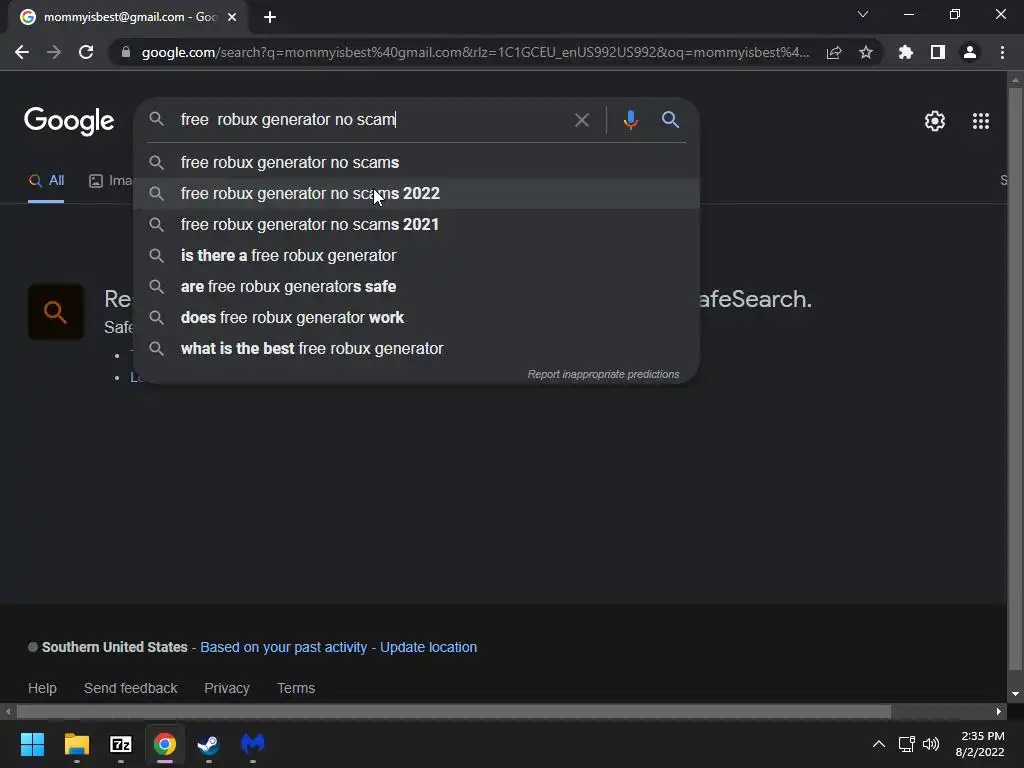Choose 'does free robux generator work'
The width and height of the screenshot is (1024, 768).
point(417,318)
